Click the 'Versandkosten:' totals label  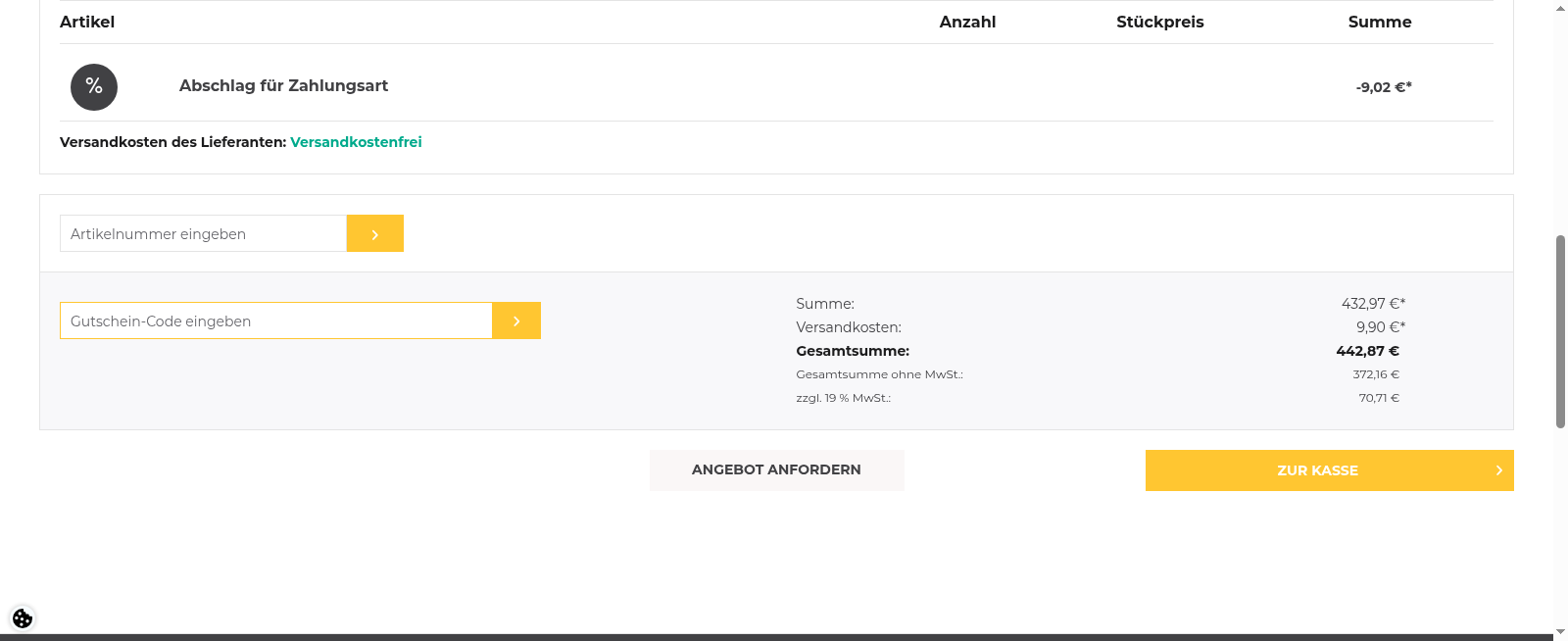pos(849,327)
